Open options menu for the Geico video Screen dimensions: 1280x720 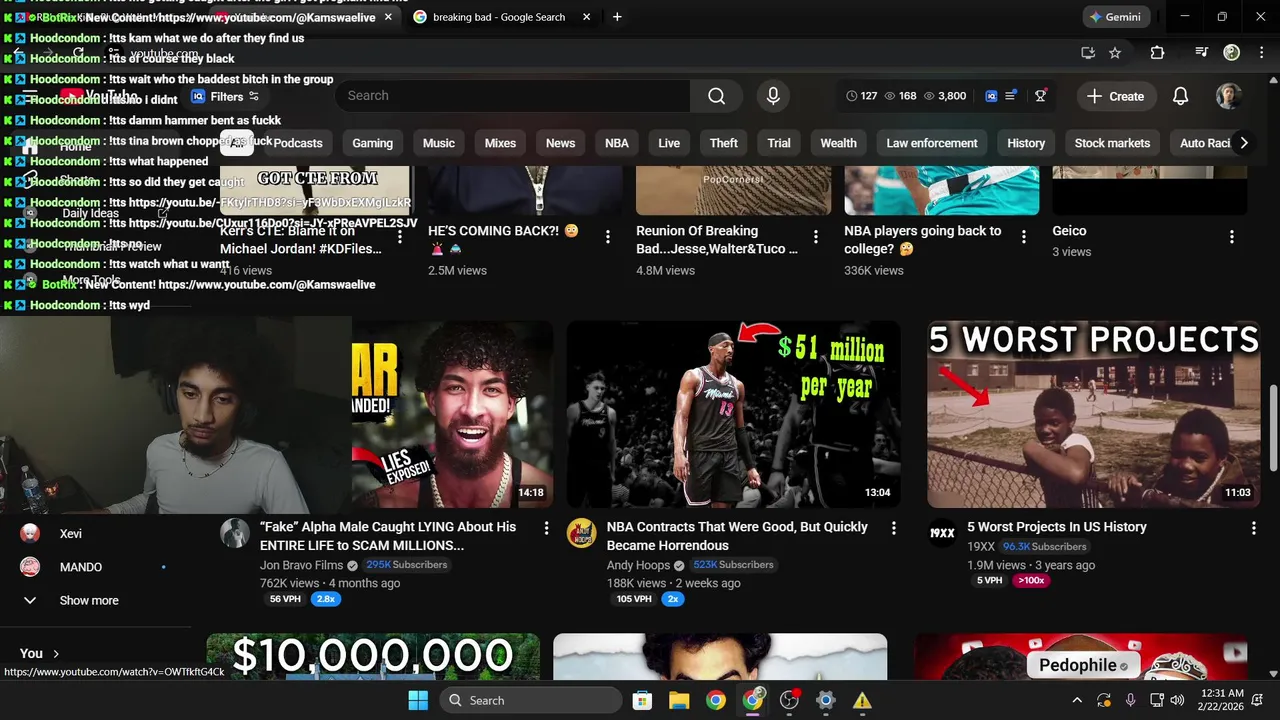point(1231,237)
